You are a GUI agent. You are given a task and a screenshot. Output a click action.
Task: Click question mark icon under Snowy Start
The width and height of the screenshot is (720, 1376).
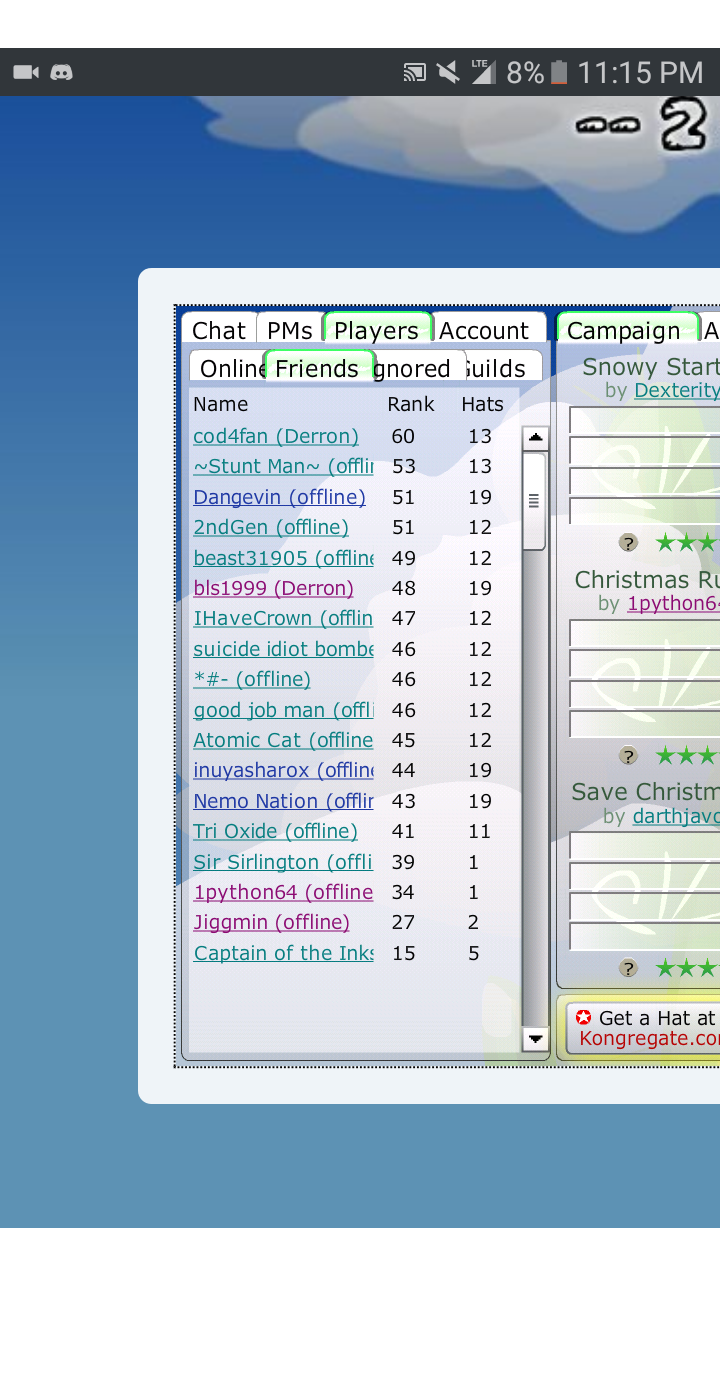(x=628, y=543)
